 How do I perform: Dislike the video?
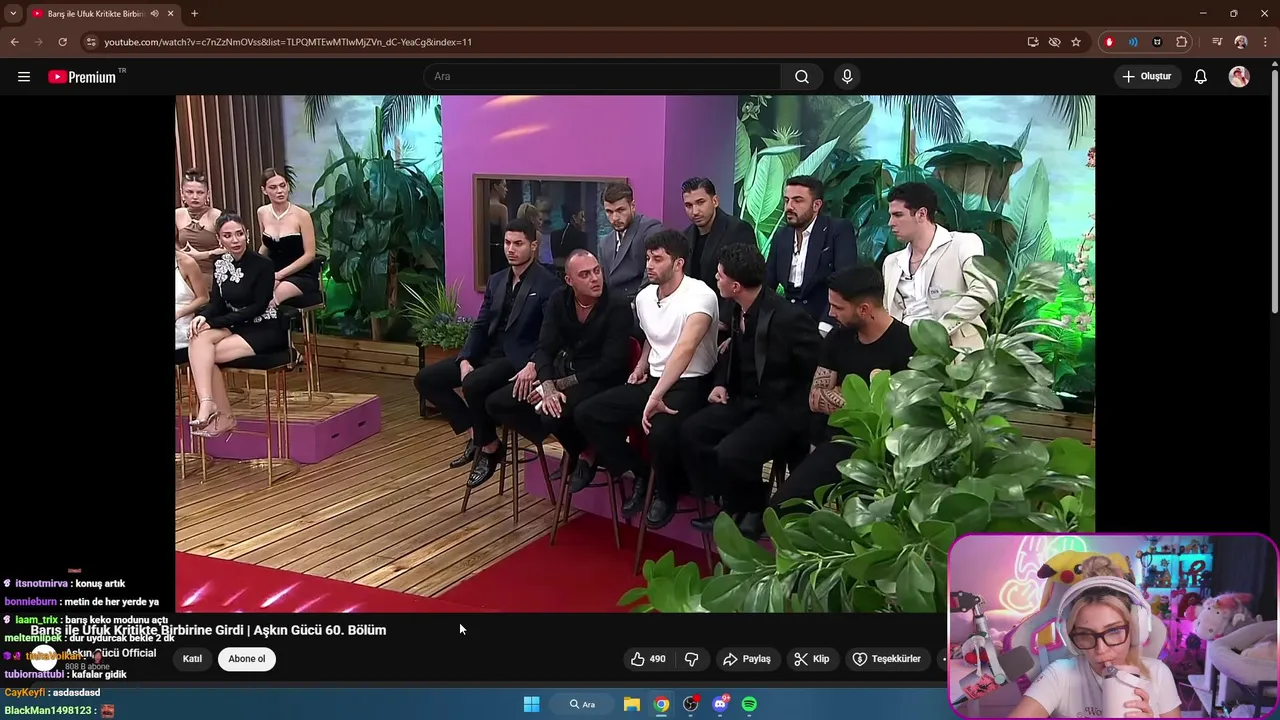691,659
